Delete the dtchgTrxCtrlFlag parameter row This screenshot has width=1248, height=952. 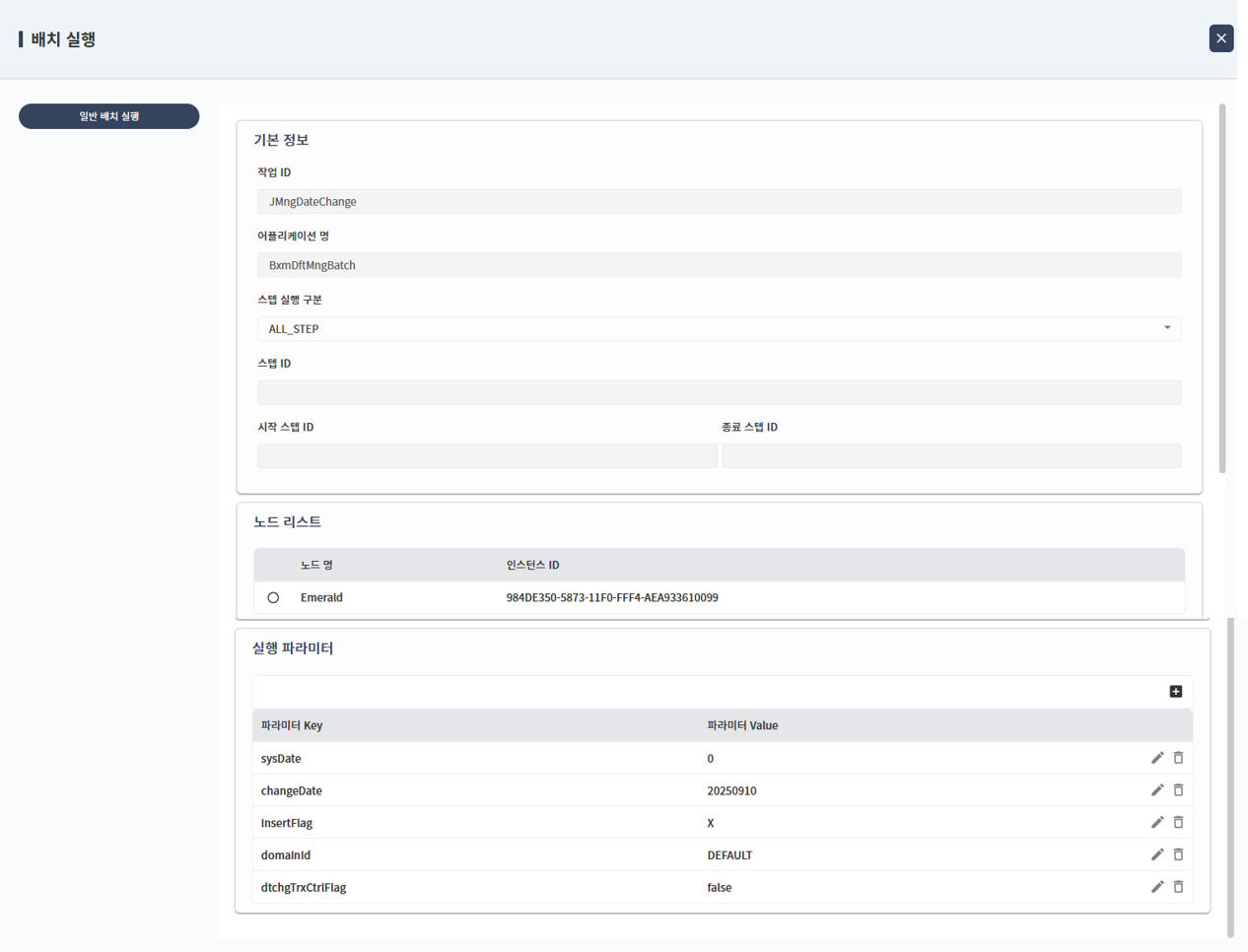click(1178, 887)
